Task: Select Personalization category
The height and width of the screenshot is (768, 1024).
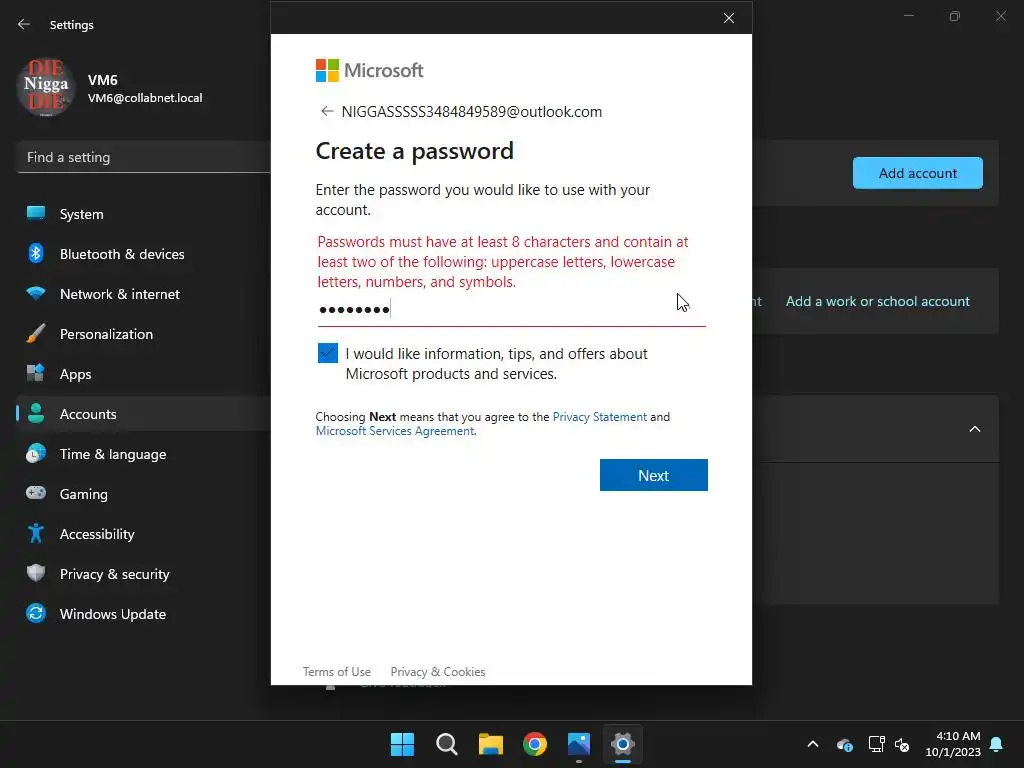Action: (144, 334)
